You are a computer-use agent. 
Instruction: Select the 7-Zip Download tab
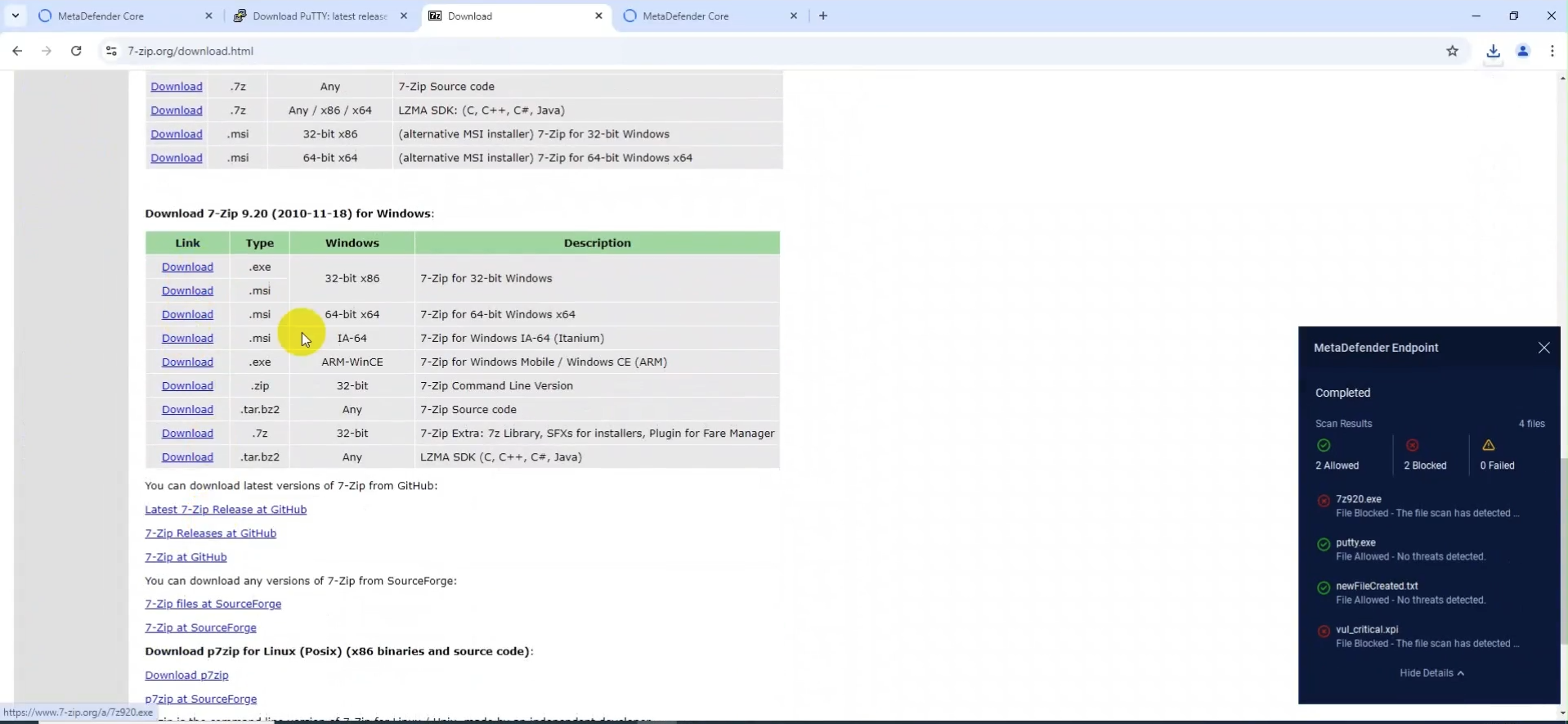(x=516, y=16)
